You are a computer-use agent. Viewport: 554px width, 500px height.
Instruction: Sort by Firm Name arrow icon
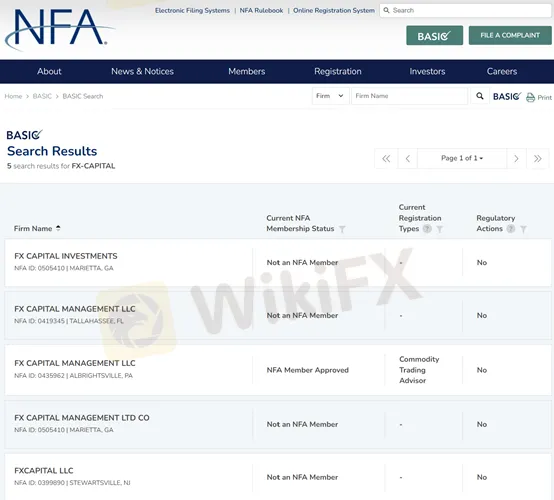pos(58,228)
